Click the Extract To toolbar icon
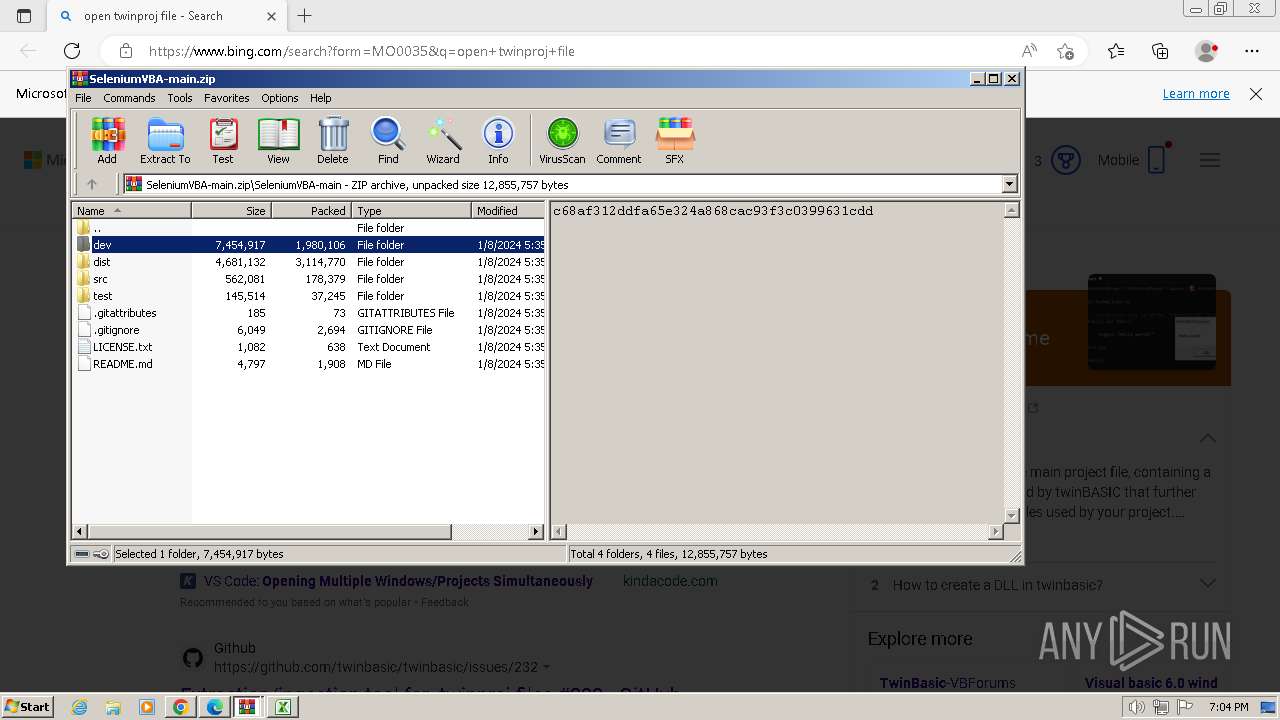 click(165, 140)
